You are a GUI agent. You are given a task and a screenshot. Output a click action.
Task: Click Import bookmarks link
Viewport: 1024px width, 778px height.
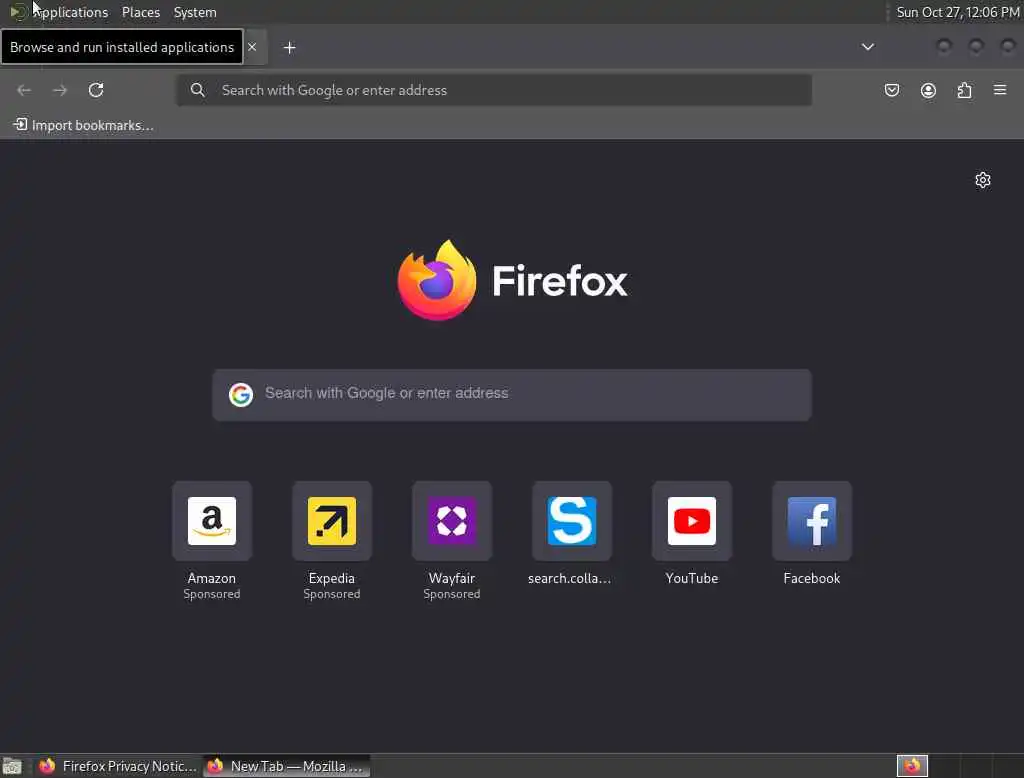(84, 125)
